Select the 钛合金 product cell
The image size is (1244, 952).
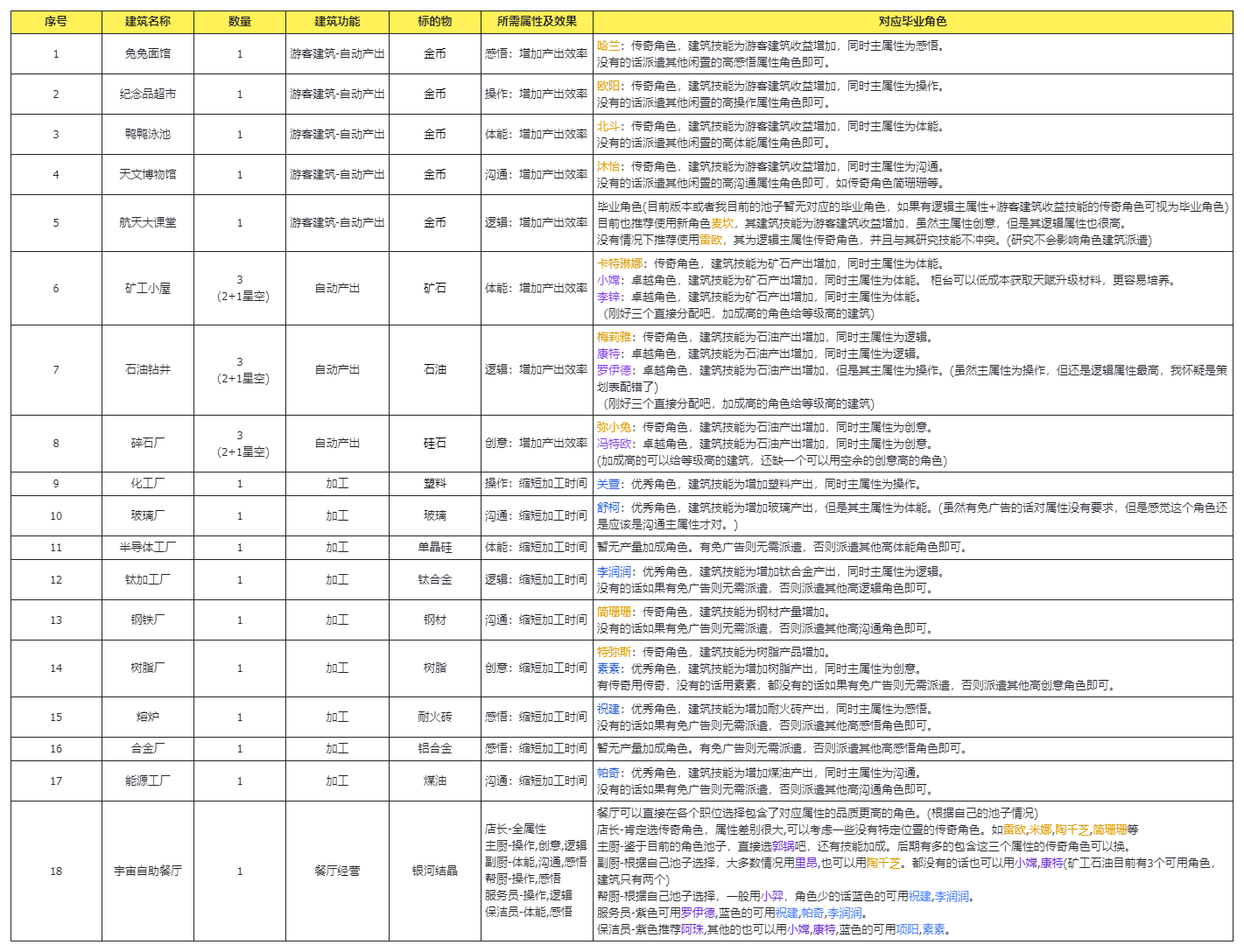coord(435,580)
